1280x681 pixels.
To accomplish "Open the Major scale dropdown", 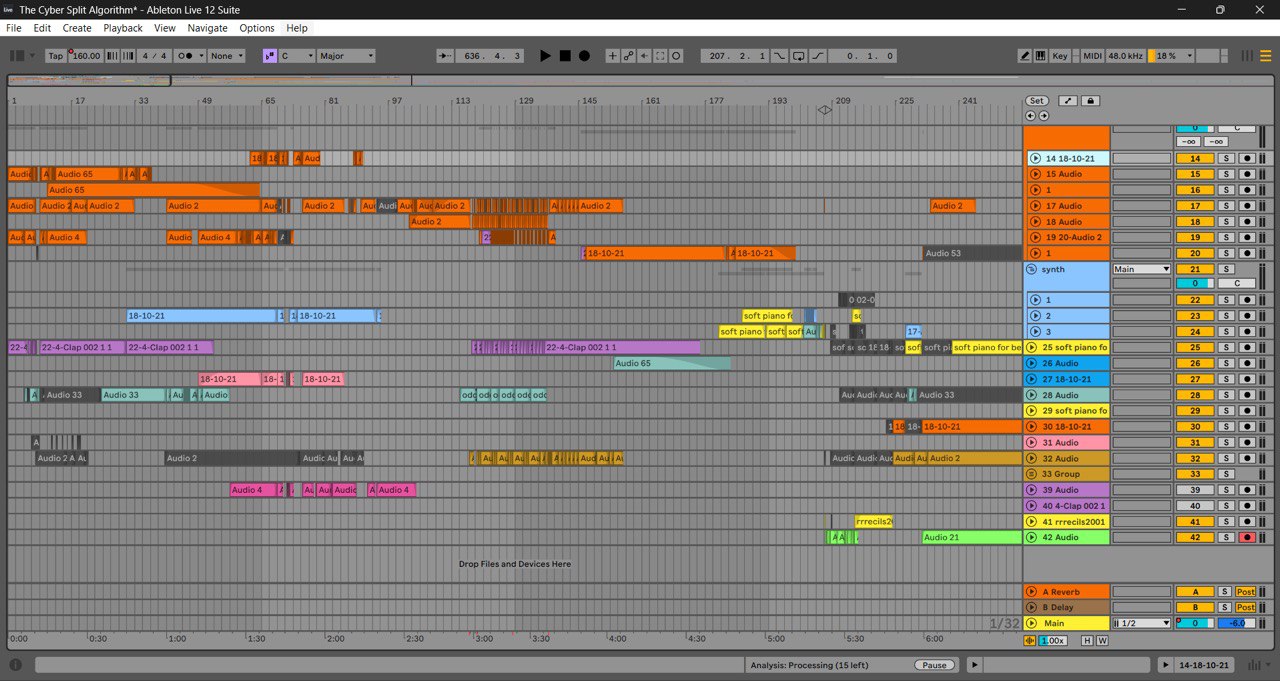I will pyautogui.click(x=346, y=56).
